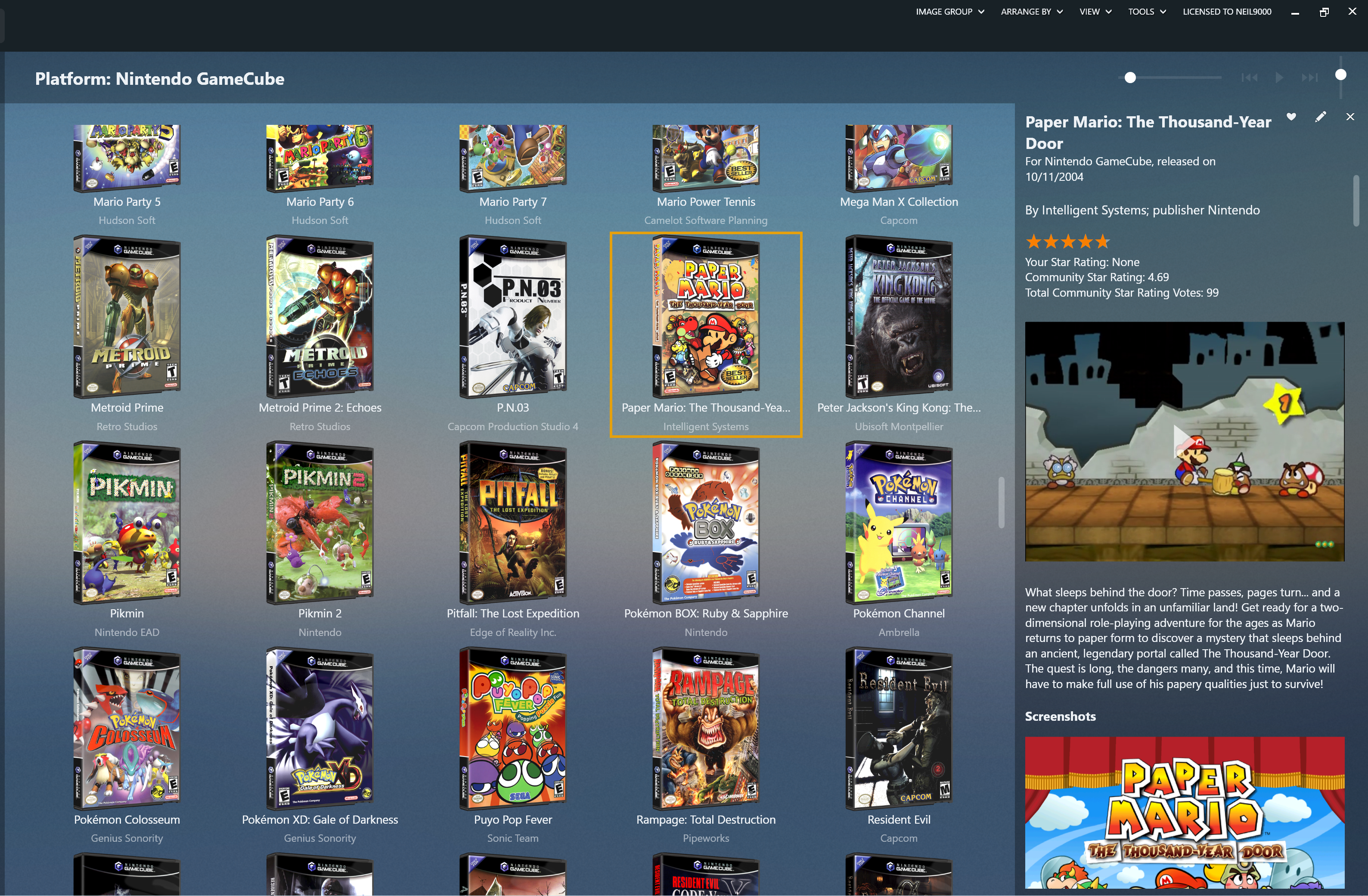Select the Metroid Prime box art
Viewport: 1368px width, 896px height.
pyautogui.click(x=127, y=316)
